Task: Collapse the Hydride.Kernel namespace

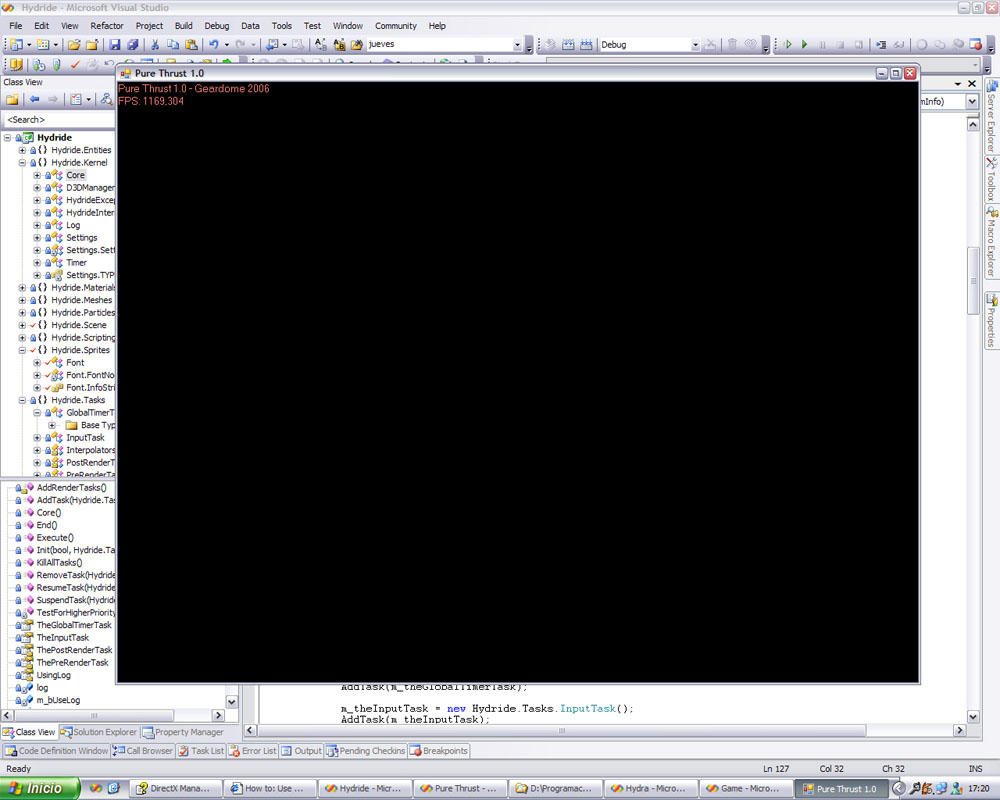Action: pos(22,163)
